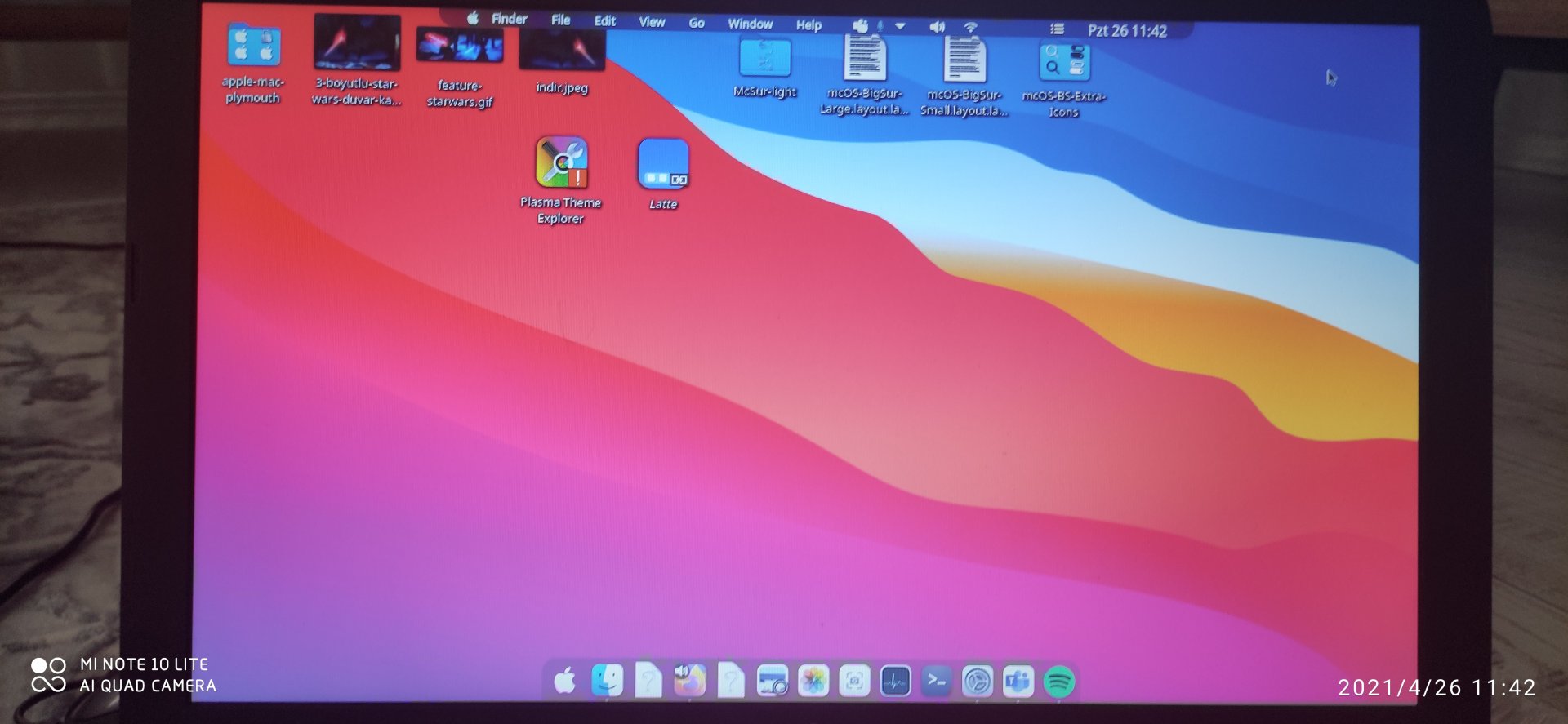Open the Photos app in dock
The image size is (1568, 724).
click(813, 681)
